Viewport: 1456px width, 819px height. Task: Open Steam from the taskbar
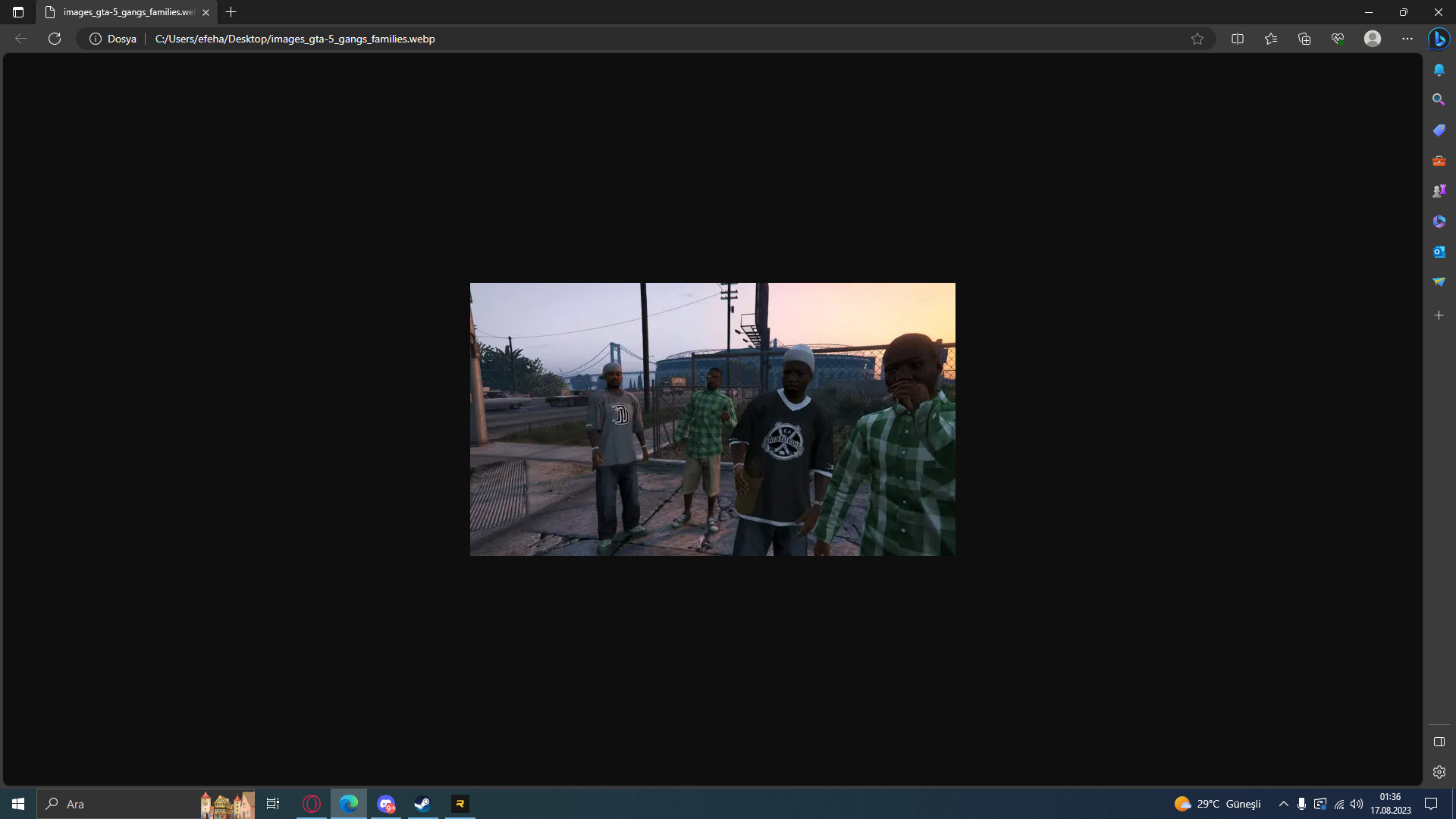coord(422,804)
